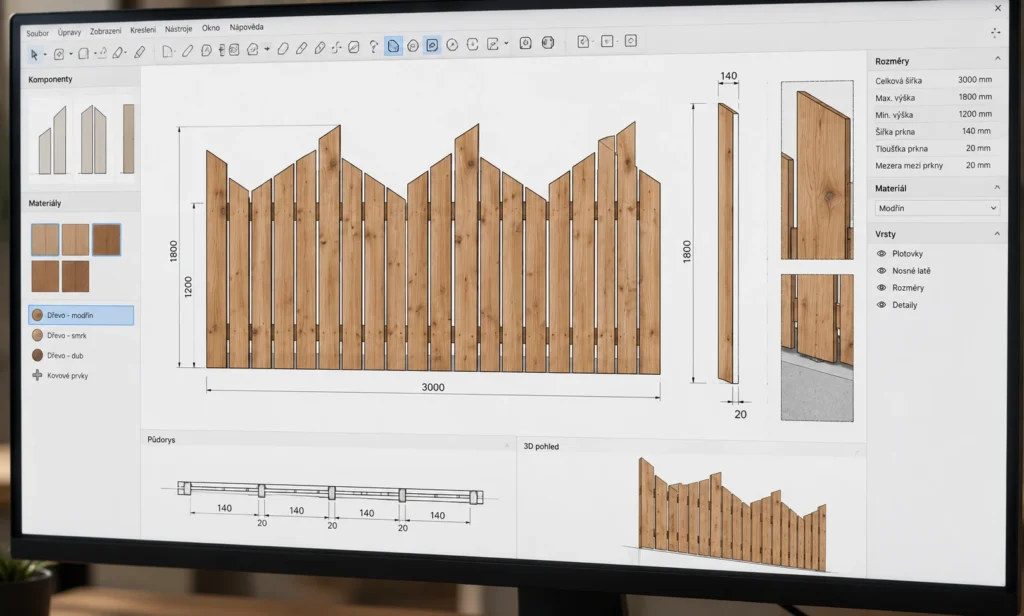Edit Celková šířka value 3000 mm
Image resolution: width=1024 pixels, height=616 pixels.
click(974, 80)
